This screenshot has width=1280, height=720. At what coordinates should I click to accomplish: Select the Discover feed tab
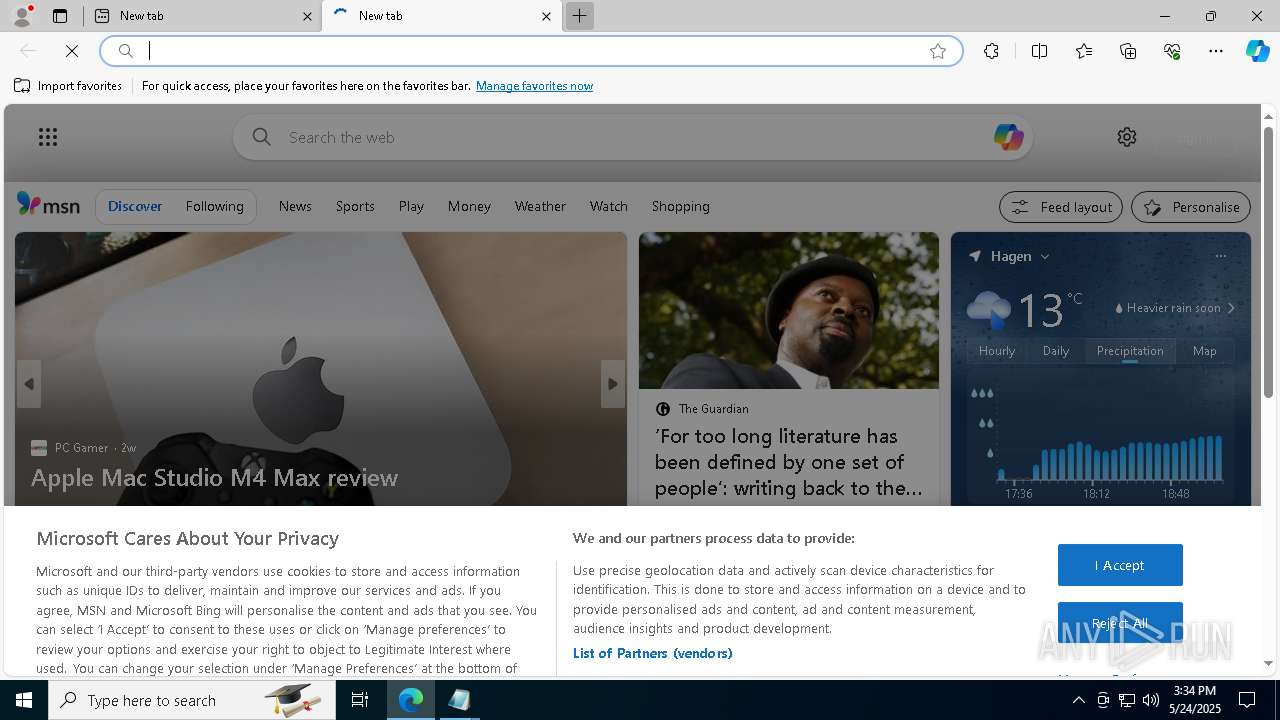point(135,206)
